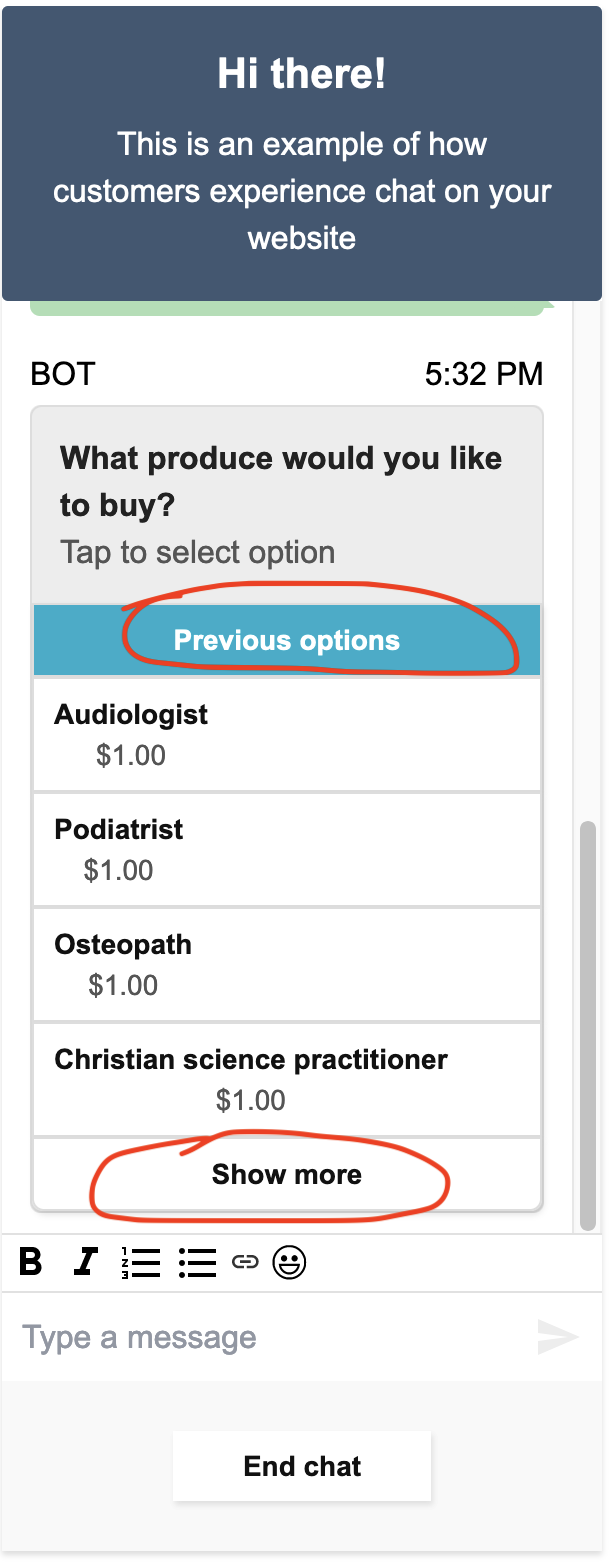Toggle italic text formatting
Screen dimensions: 616x1562
pyautogui.click(x=85, y=1263)
